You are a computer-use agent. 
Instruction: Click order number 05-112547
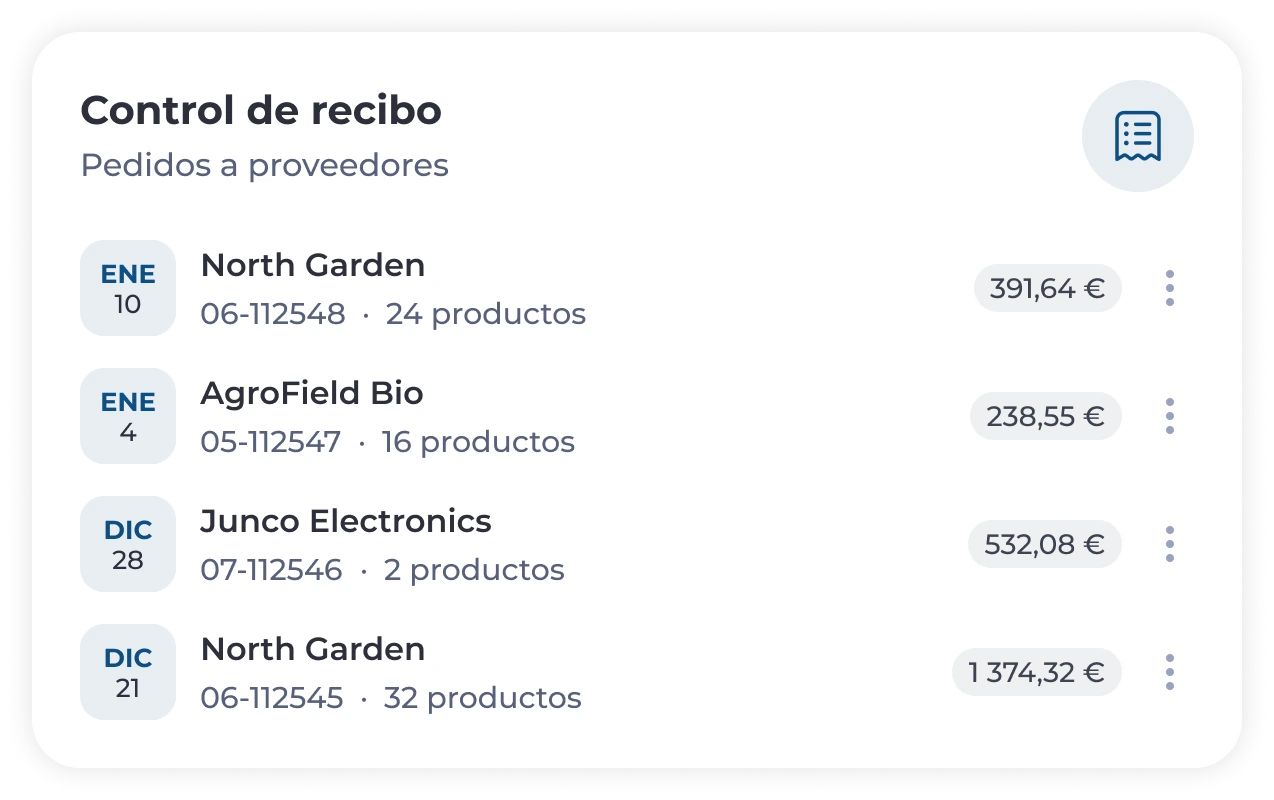point(270,442)
